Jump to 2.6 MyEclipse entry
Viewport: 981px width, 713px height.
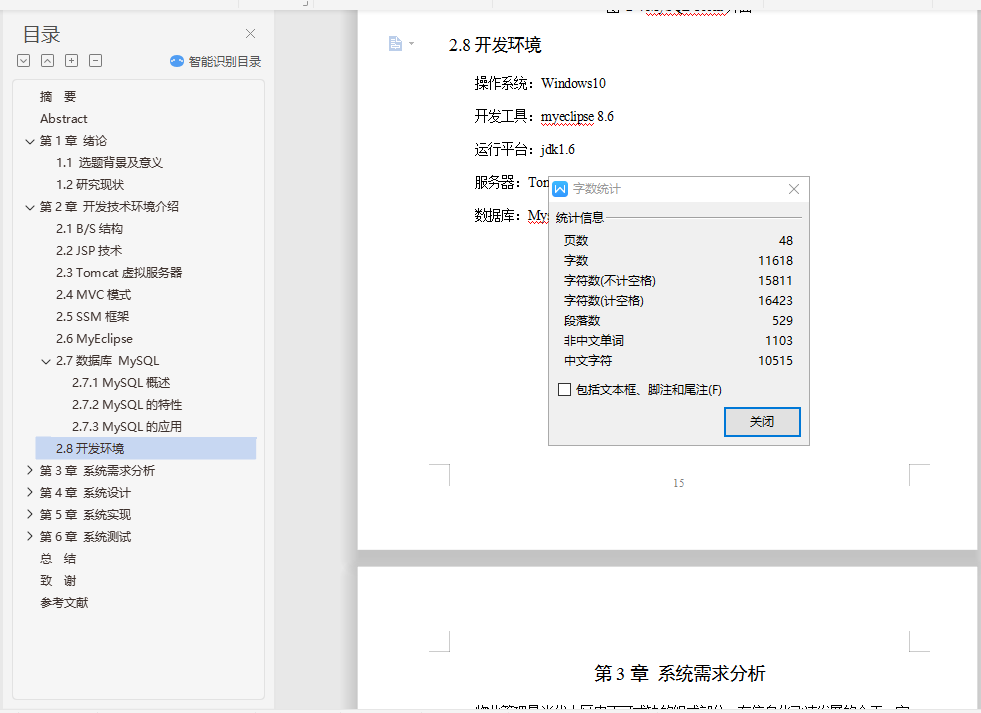(94, 338)
